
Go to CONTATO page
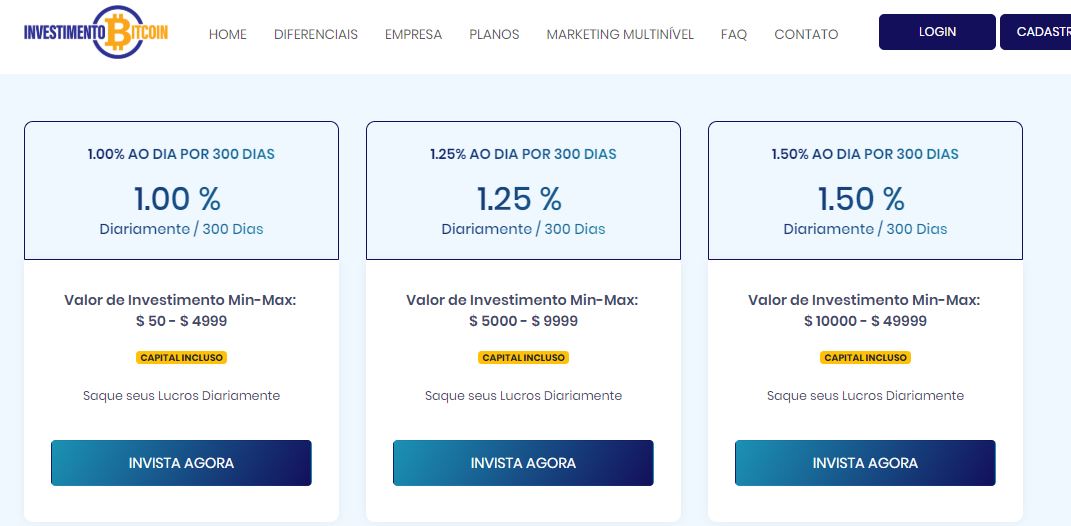coord(806,34)
